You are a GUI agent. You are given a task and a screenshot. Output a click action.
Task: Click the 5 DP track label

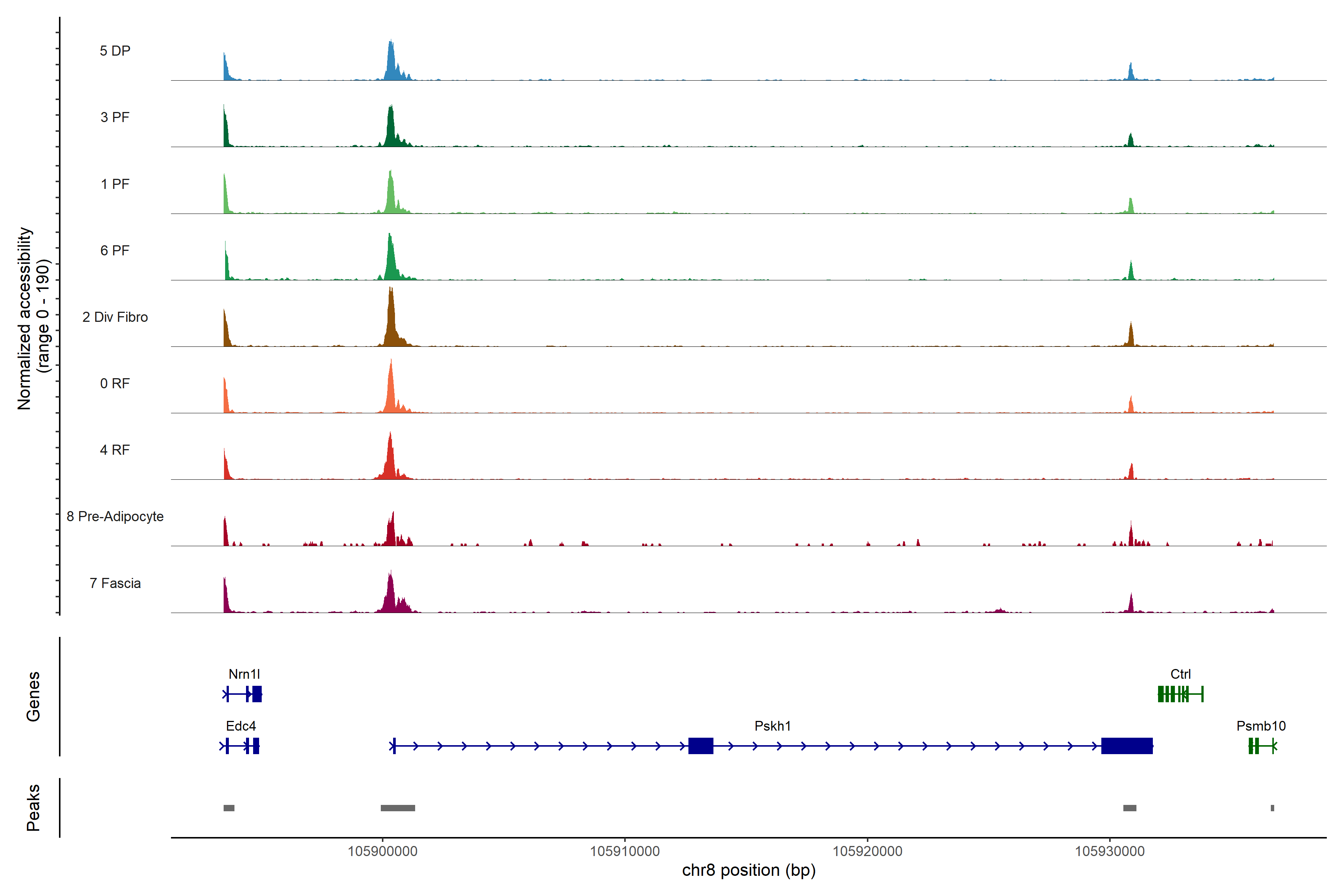coord(115,51)
